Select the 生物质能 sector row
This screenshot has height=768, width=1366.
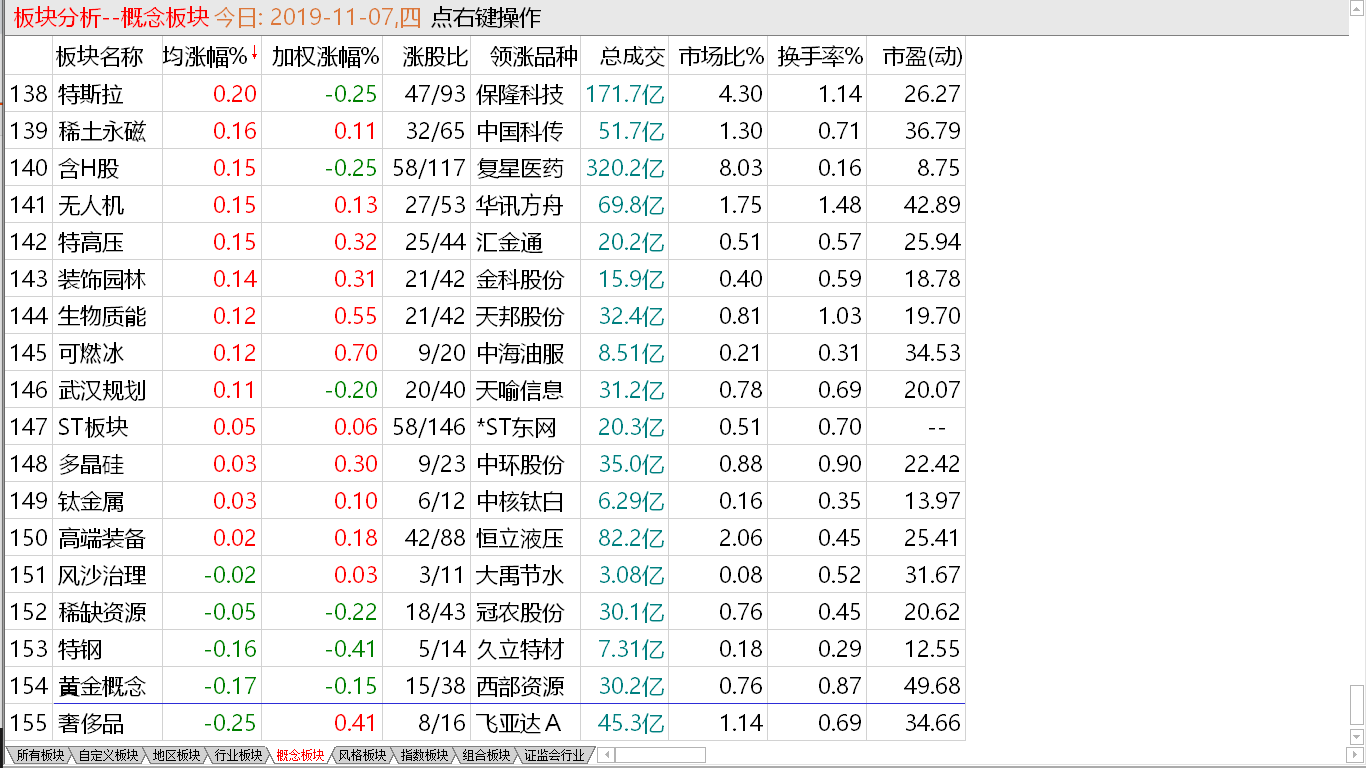486,316
